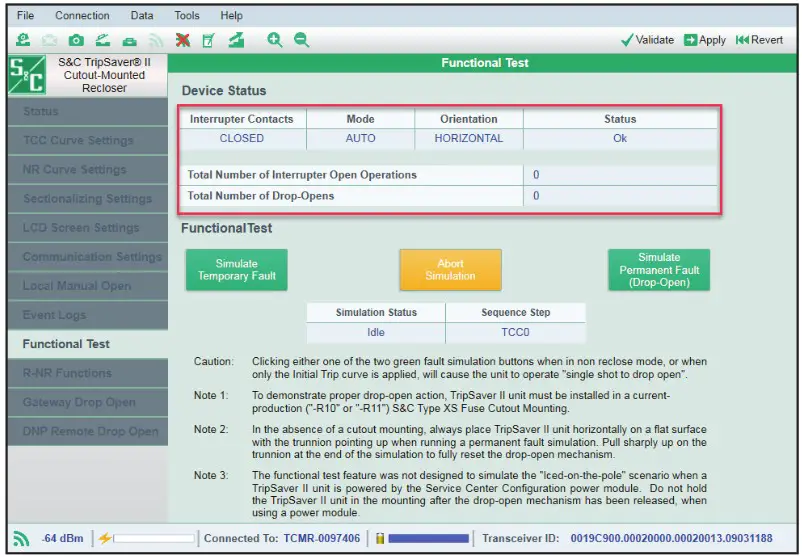
Task: Click the red X disconnect icon
Action: click(x=183, y=40)
